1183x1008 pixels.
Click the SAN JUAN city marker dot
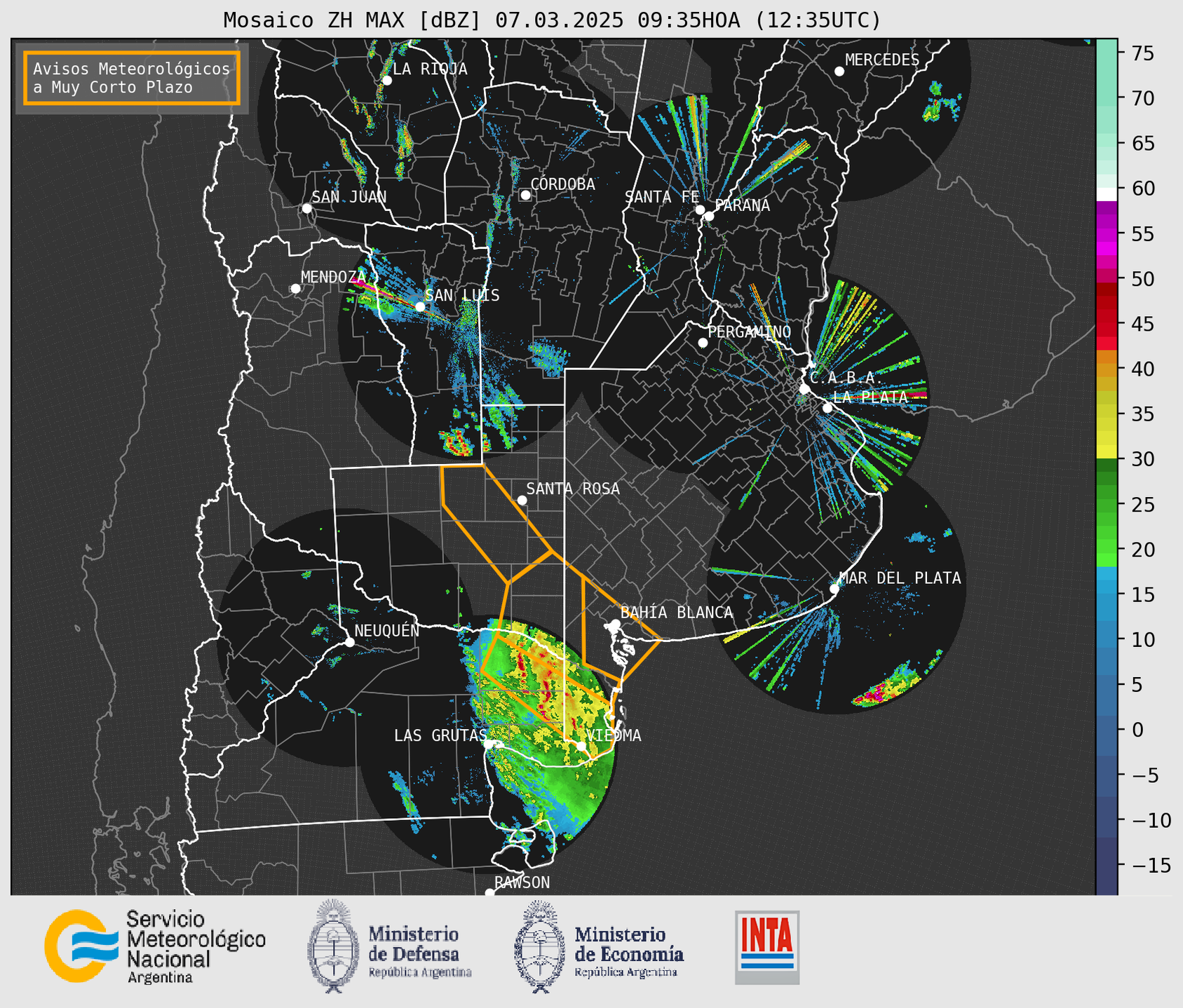click(306, 208)
